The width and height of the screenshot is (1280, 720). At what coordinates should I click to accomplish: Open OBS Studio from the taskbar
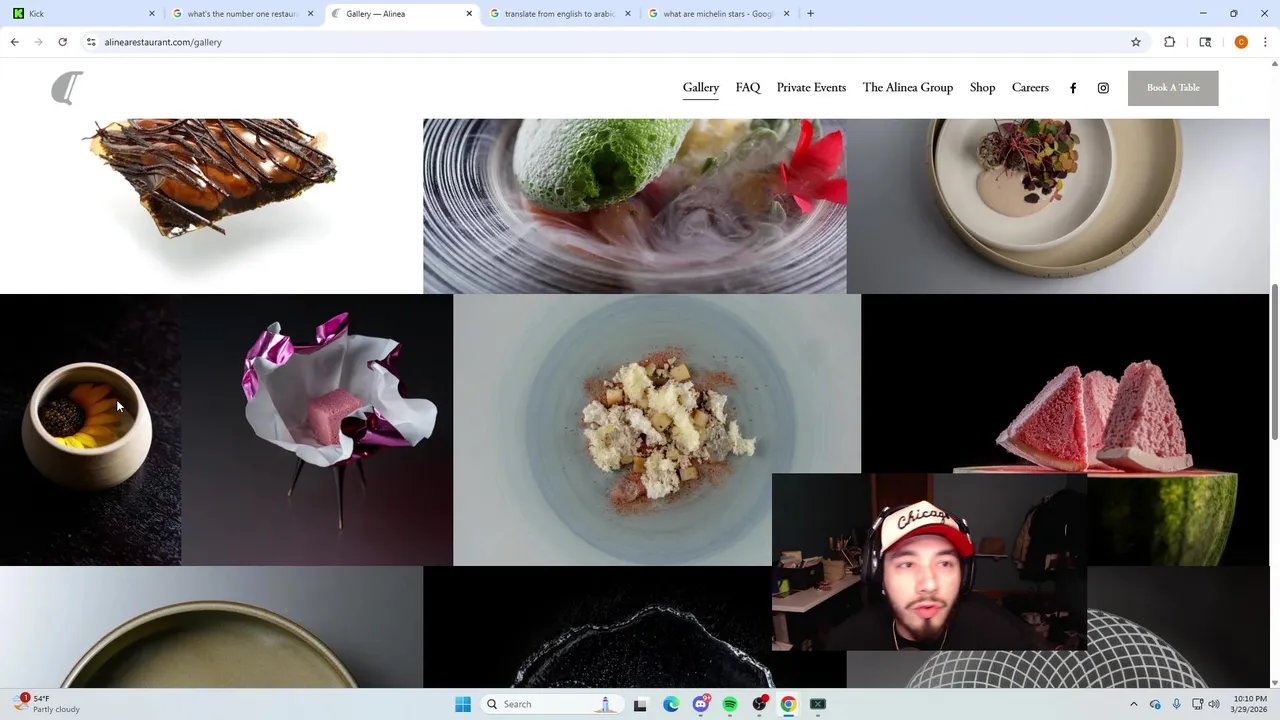click(x=760, y=704)
